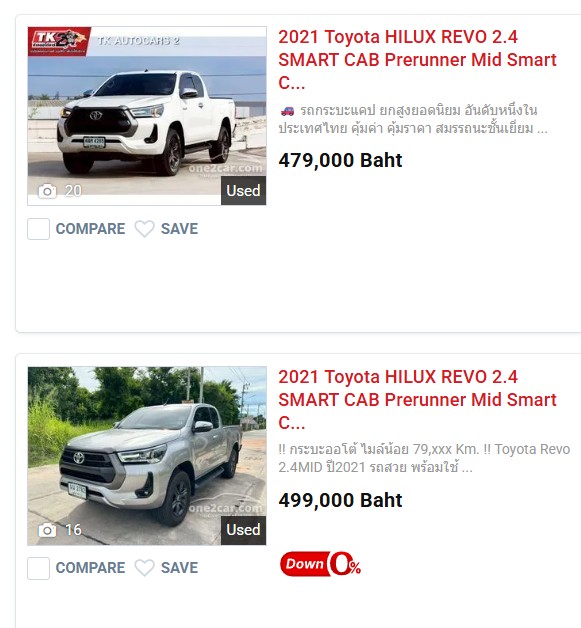Click the Thai description mentioning 79,xxx Km
The width and height of the screenshot is (581, 628).
pos(424,458)
